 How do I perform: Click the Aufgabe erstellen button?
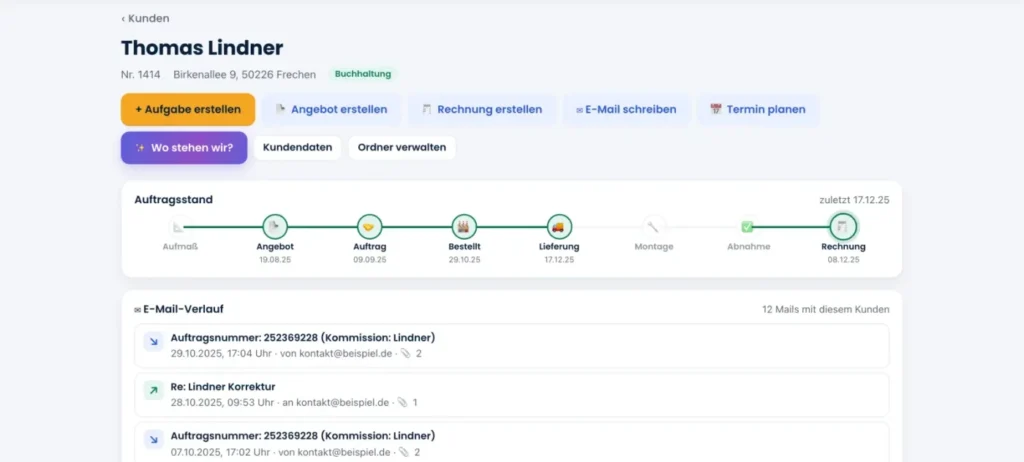pyautogui.click(x=188, y=110)
